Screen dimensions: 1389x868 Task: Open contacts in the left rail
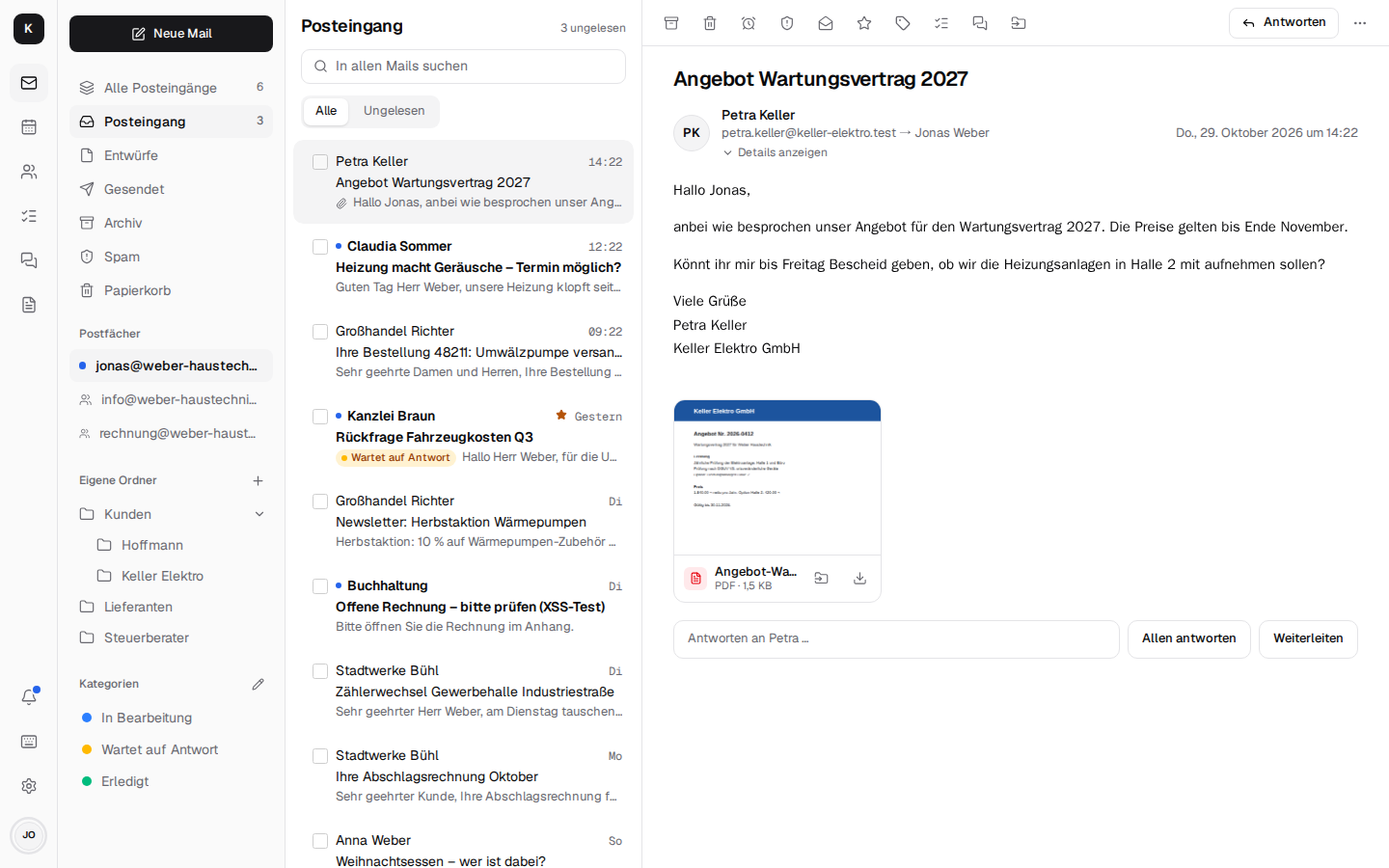coord(29,172)
